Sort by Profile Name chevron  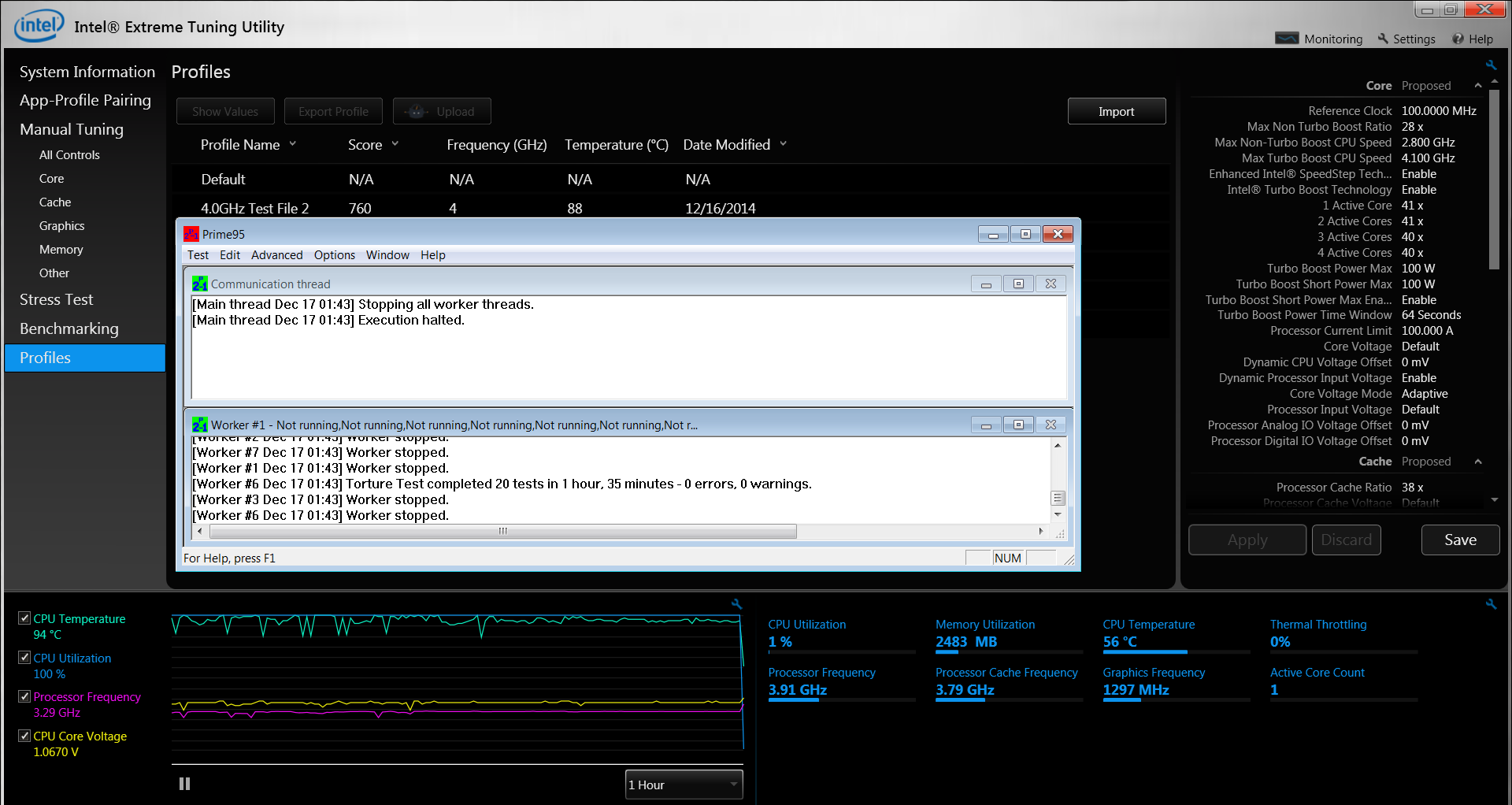coord(293,144)
